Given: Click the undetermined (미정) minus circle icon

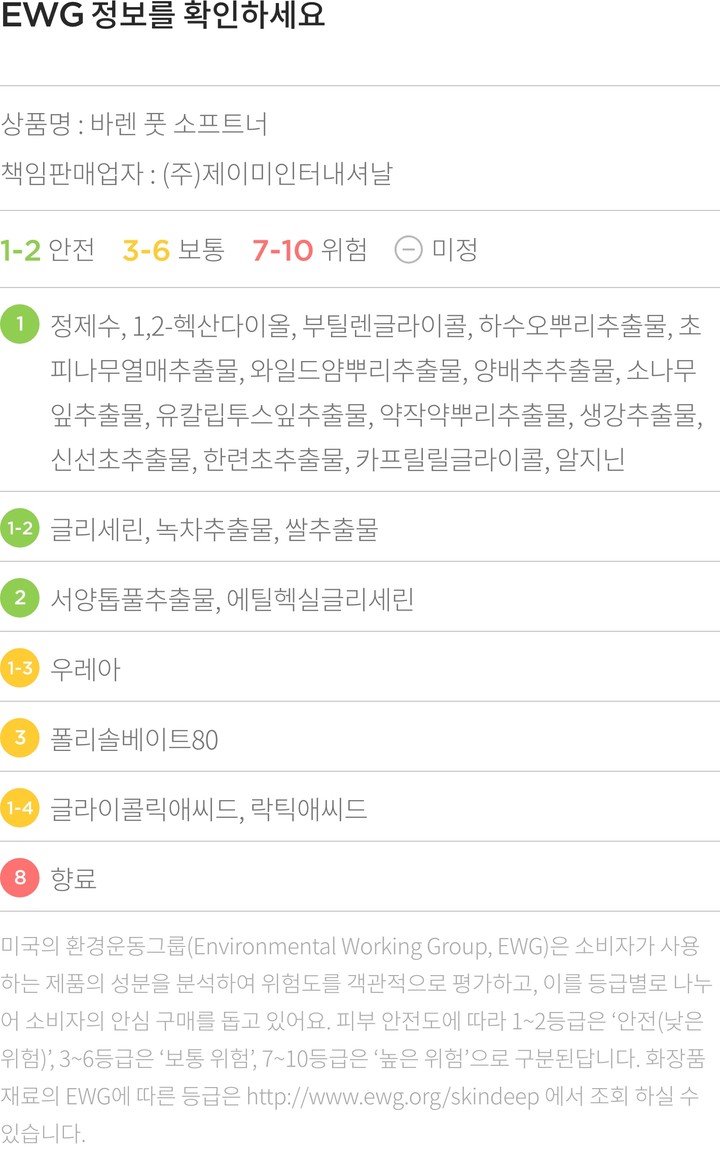Looking at the screenshot, I should [408, 249].
